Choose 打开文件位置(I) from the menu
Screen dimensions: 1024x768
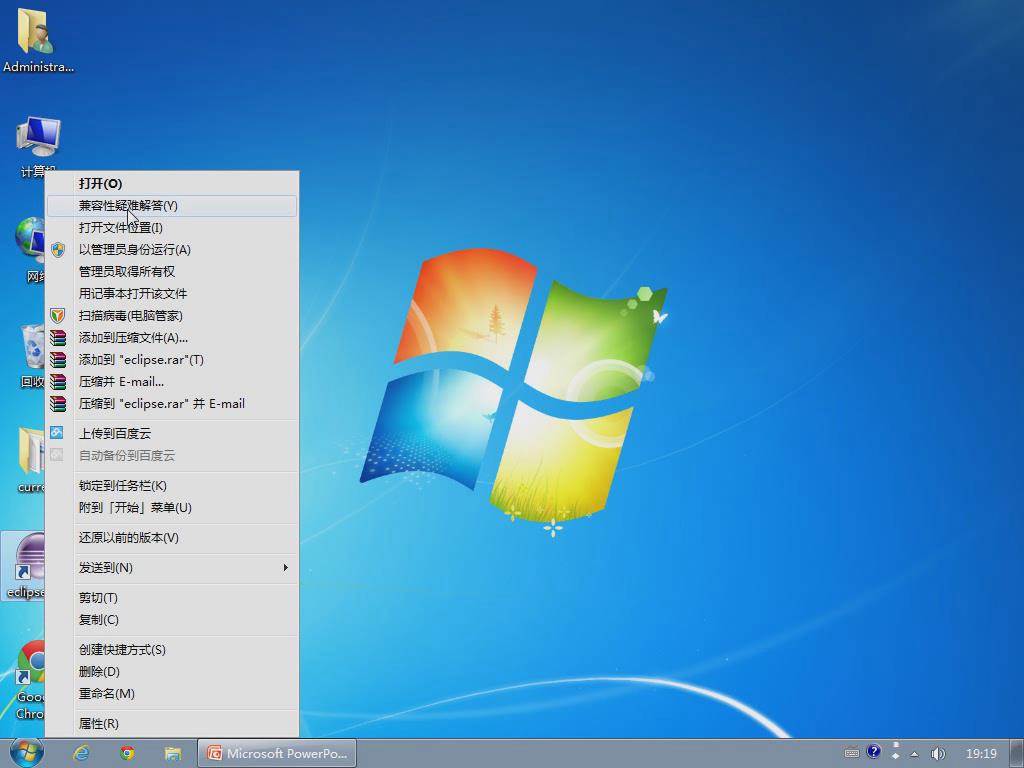[x=172, y=227]
